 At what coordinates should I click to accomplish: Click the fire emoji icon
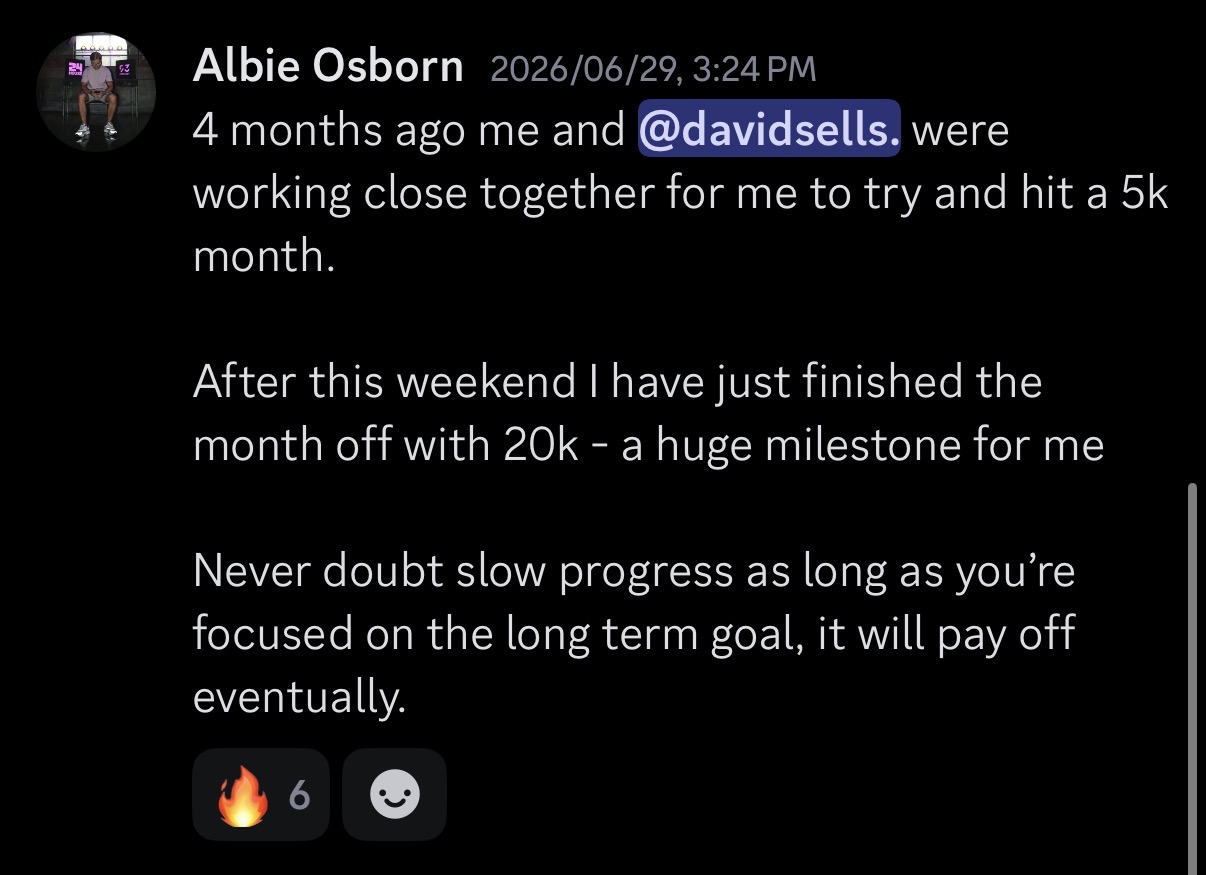(243, 795)
